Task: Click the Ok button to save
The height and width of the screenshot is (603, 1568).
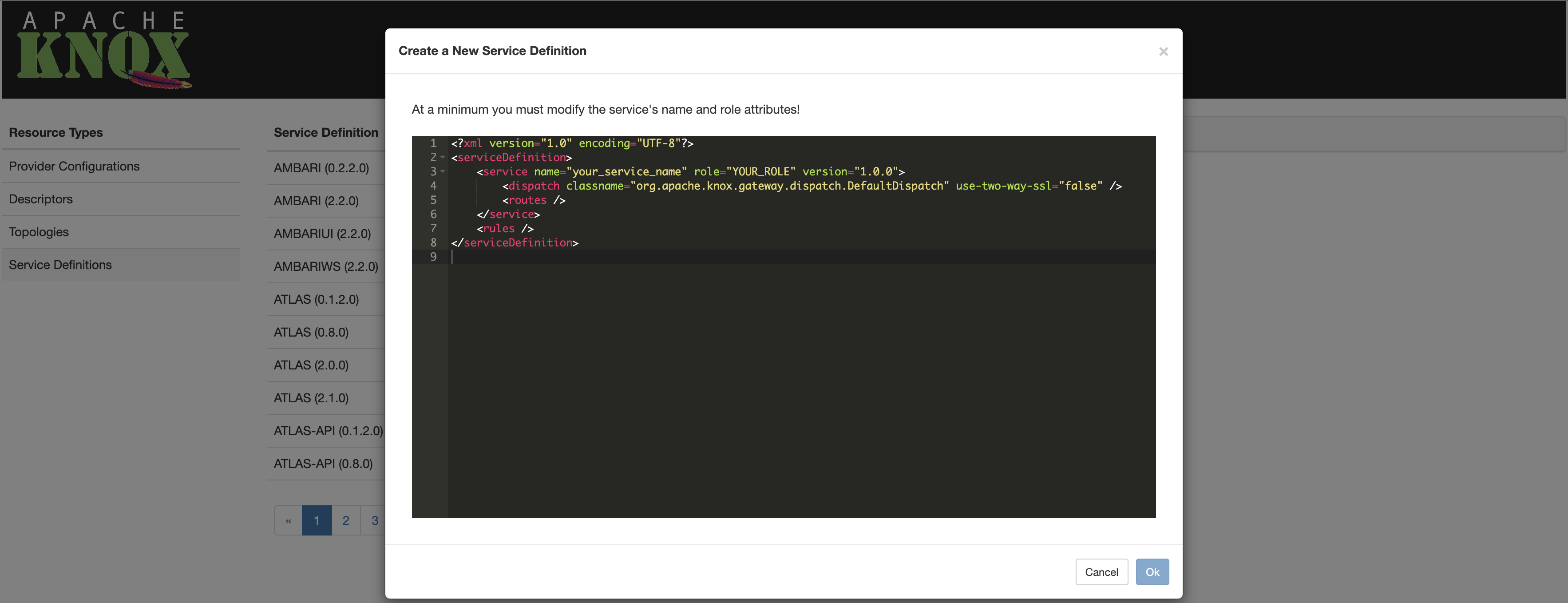Action: [1152, 571]
